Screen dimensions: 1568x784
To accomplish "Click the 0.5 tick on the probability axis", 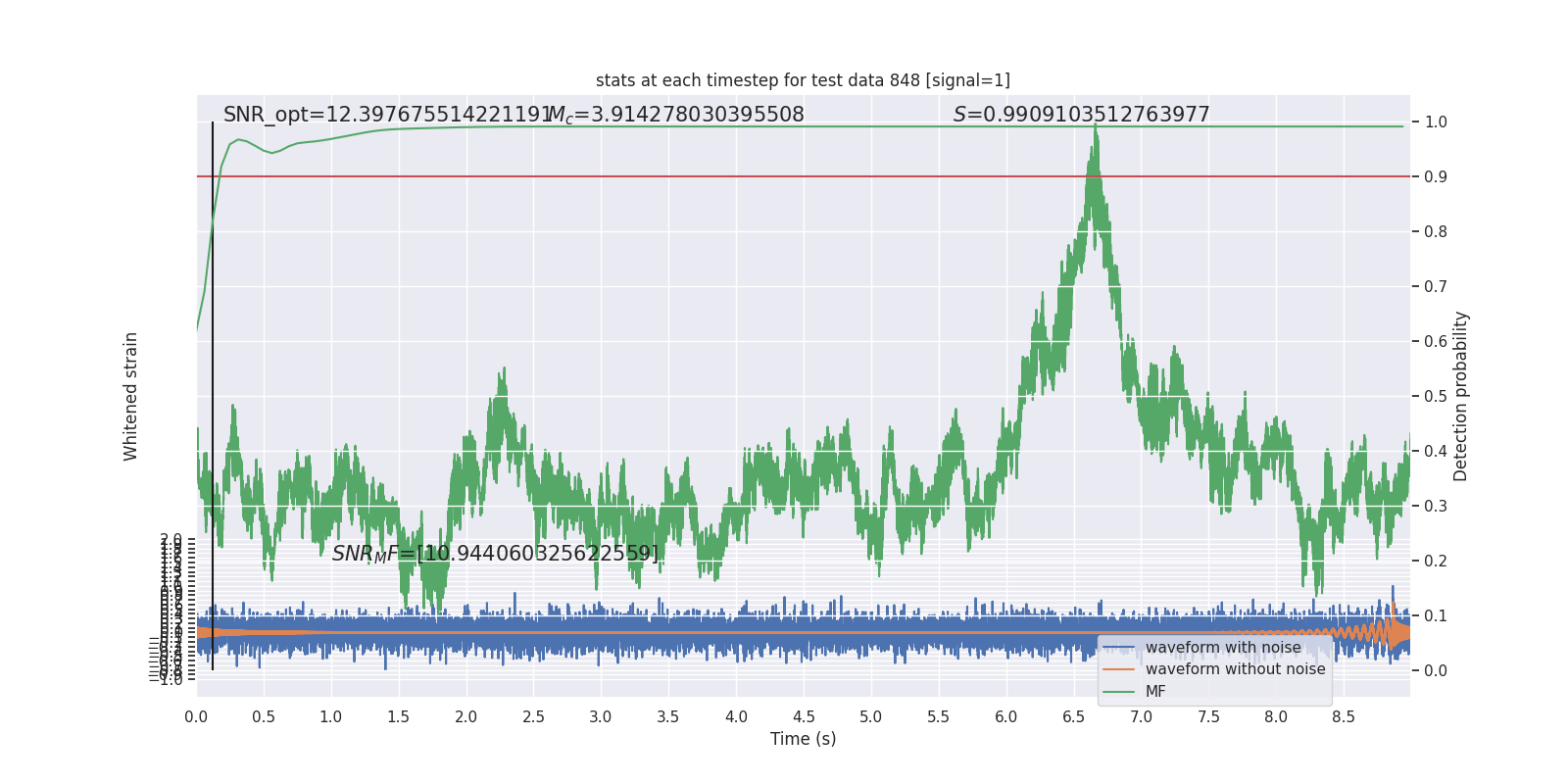I will pos(1436,397).
